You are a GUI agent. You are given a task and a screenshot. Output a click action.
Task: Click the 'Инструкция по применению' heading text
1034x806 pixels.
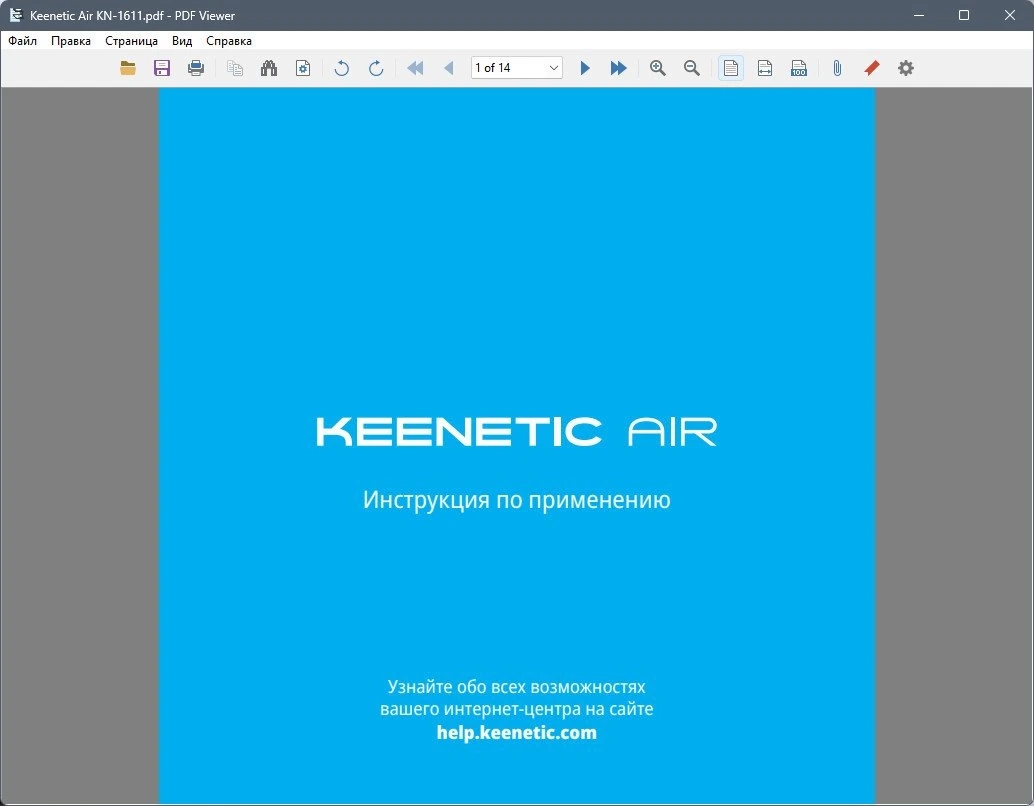[517, 500]
